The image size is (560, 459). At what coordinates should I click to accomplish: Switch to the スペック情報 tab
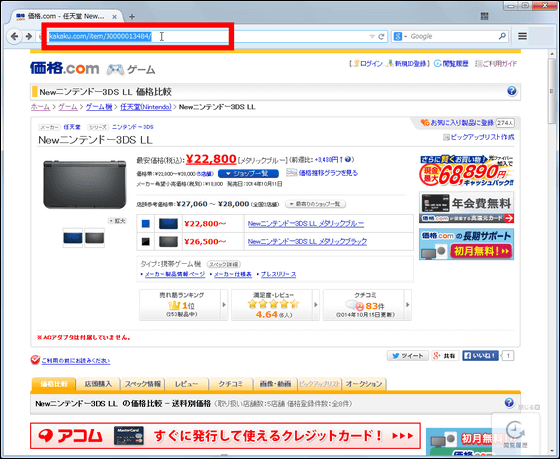[x=142, y=384]
